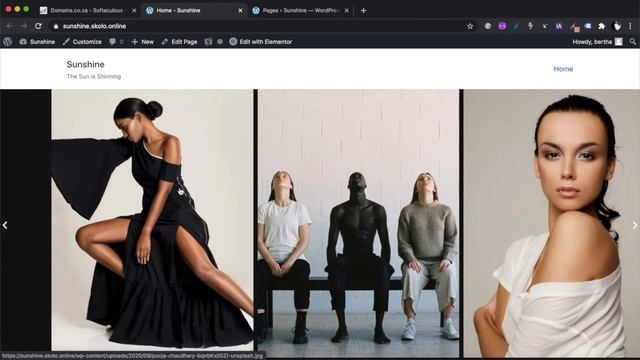
Task: Open the Chrome profile avatar
Action: (617, 26)
